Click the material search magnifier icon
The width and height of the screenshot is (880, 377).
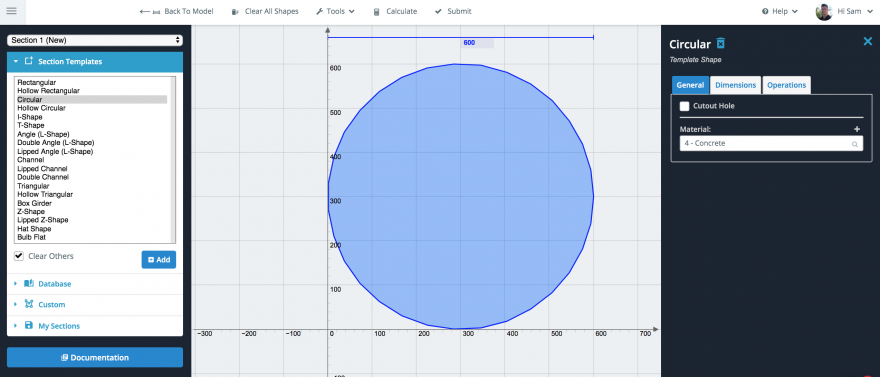coord(855,144)
